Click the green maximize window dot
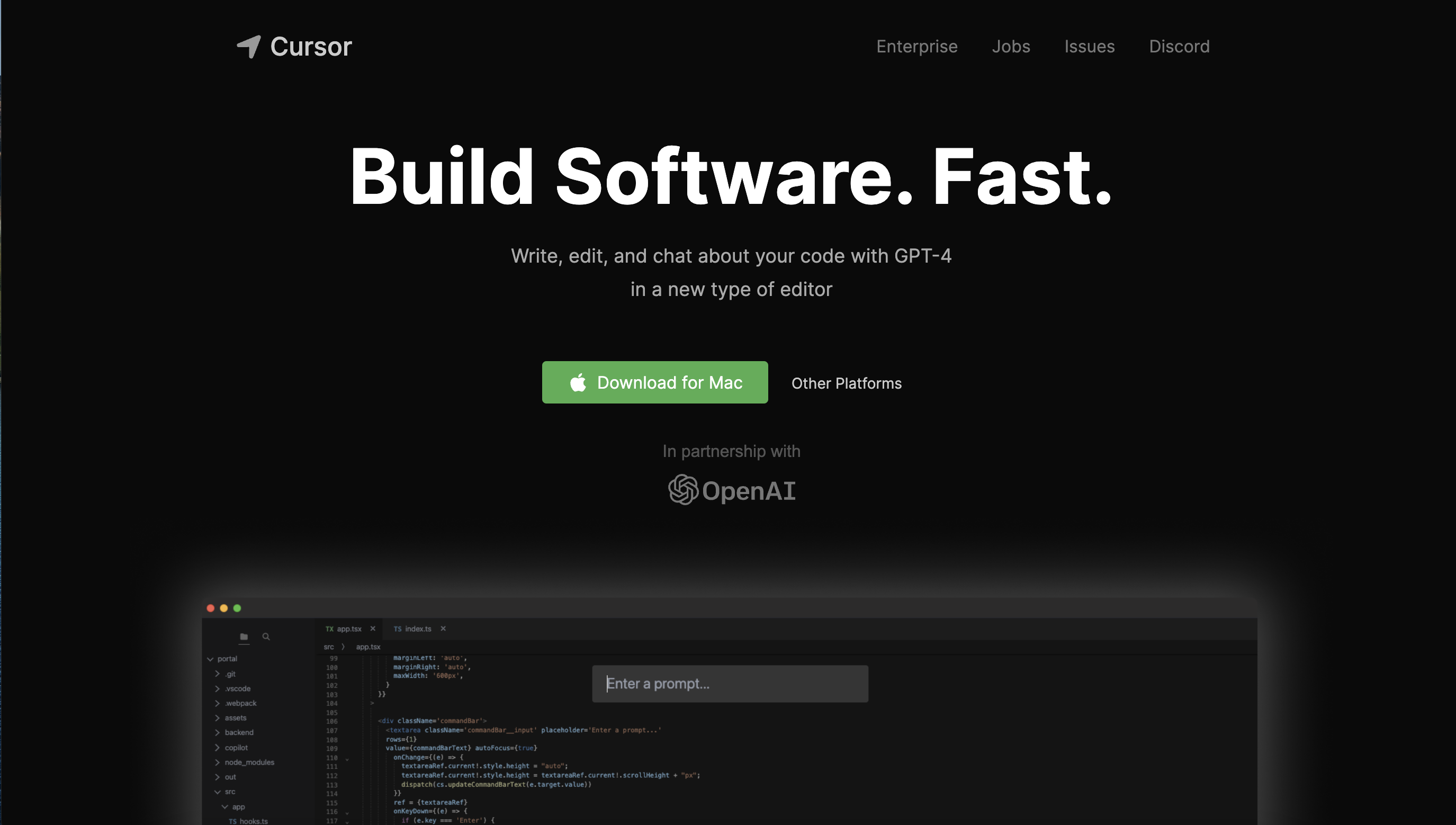The image size is (1456, 825). 237,608
